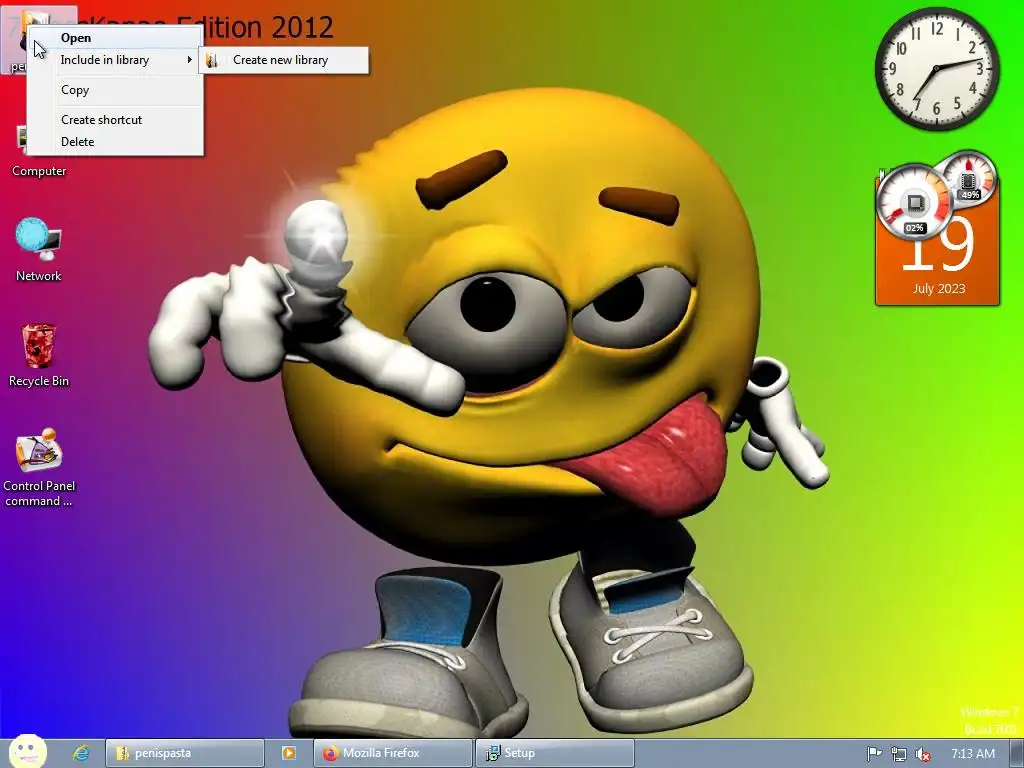Open the smiley face Start button
Image resolution: width=1024 pixels, height=768 pixels.
pyautogui.click(x=27, y=751)
